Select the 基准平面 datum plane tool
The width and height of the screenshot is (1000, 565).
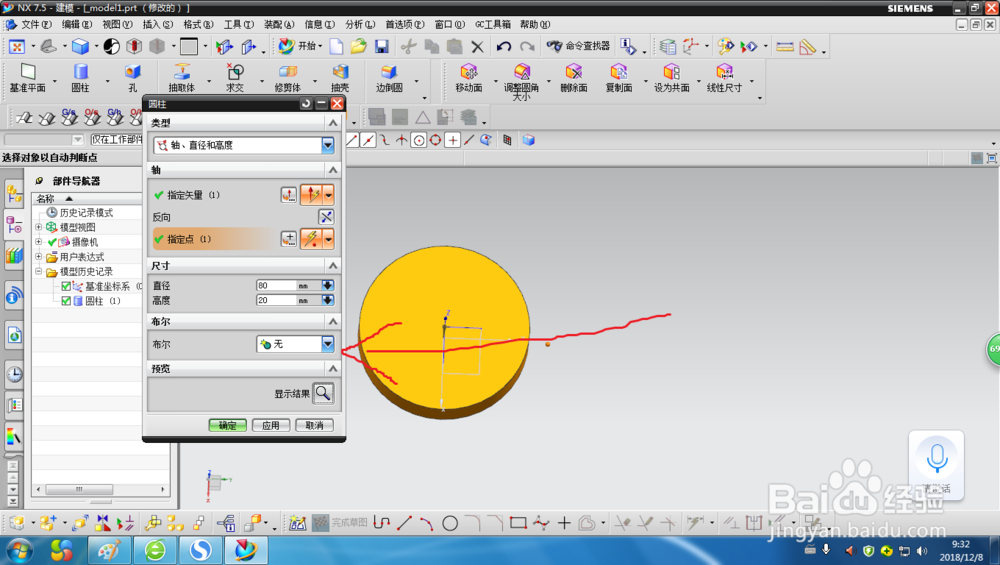pos(27,78)
